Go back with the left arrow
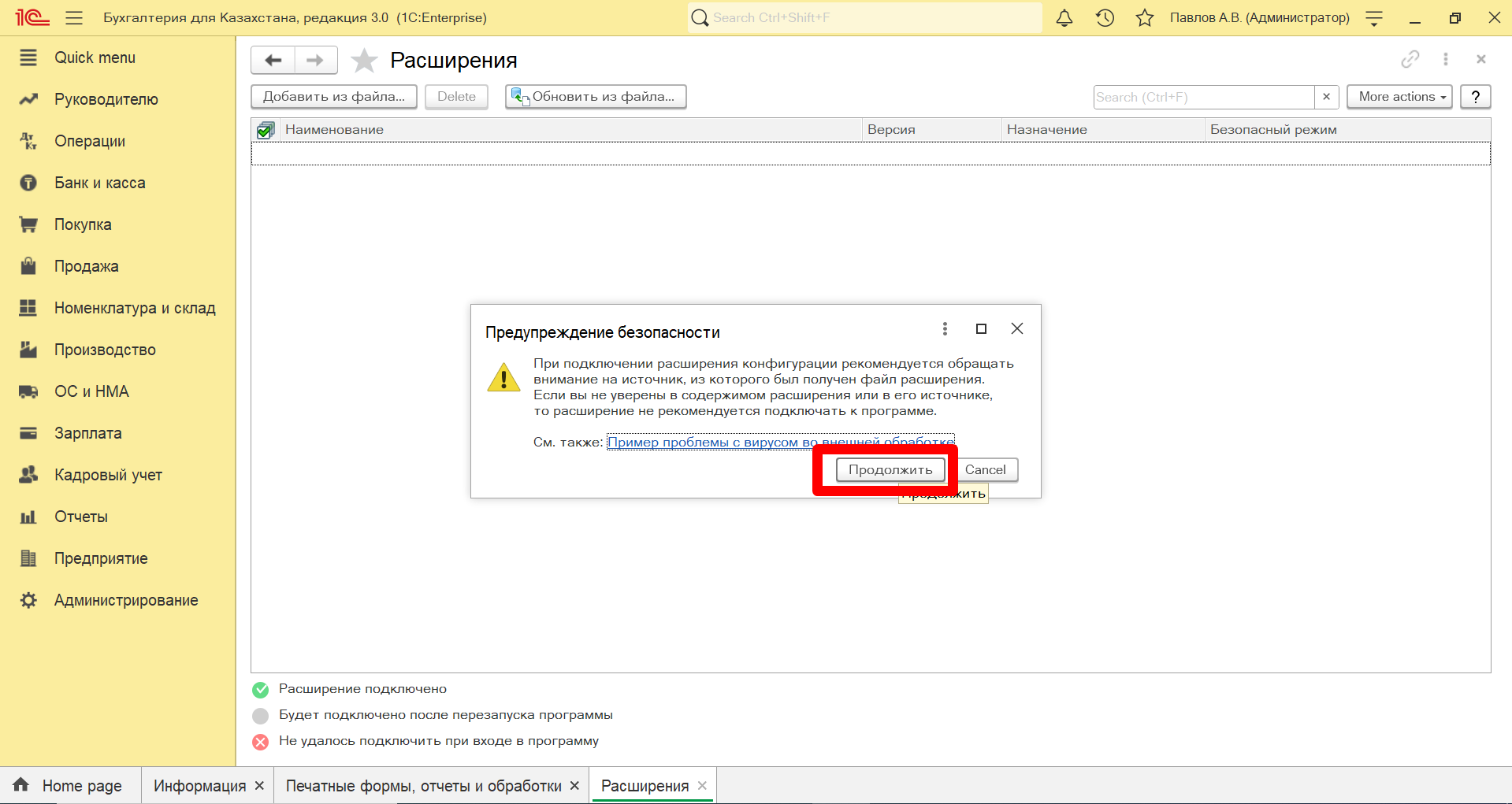1512x804 pixels. coord(273,60)
